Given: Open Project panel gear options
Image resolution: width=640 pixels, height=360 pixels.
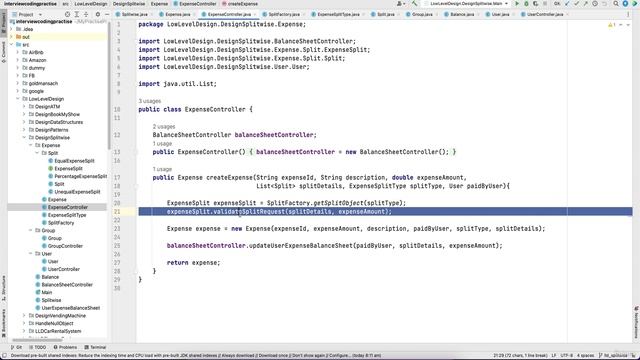Looking at the screenshot, I should tap(98, 14).
